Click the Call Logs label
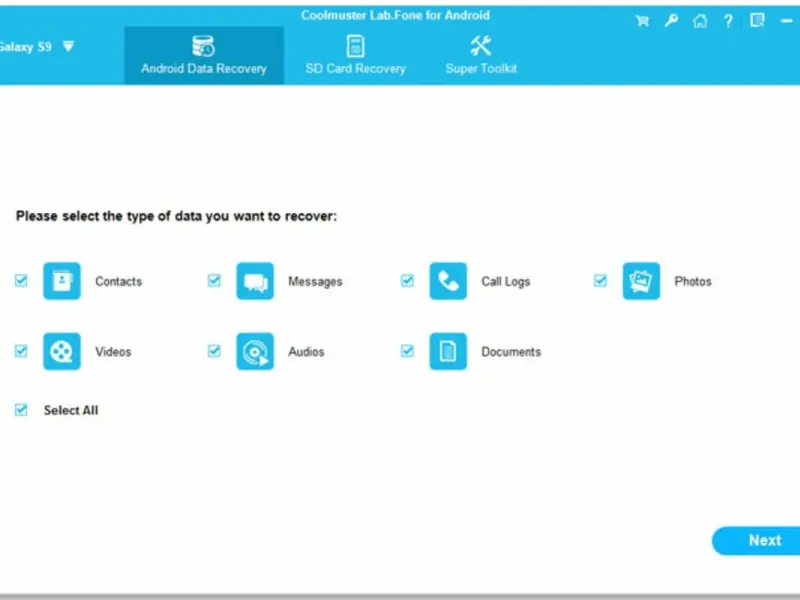The image size is (800, 600). click(x=506, y=282)
